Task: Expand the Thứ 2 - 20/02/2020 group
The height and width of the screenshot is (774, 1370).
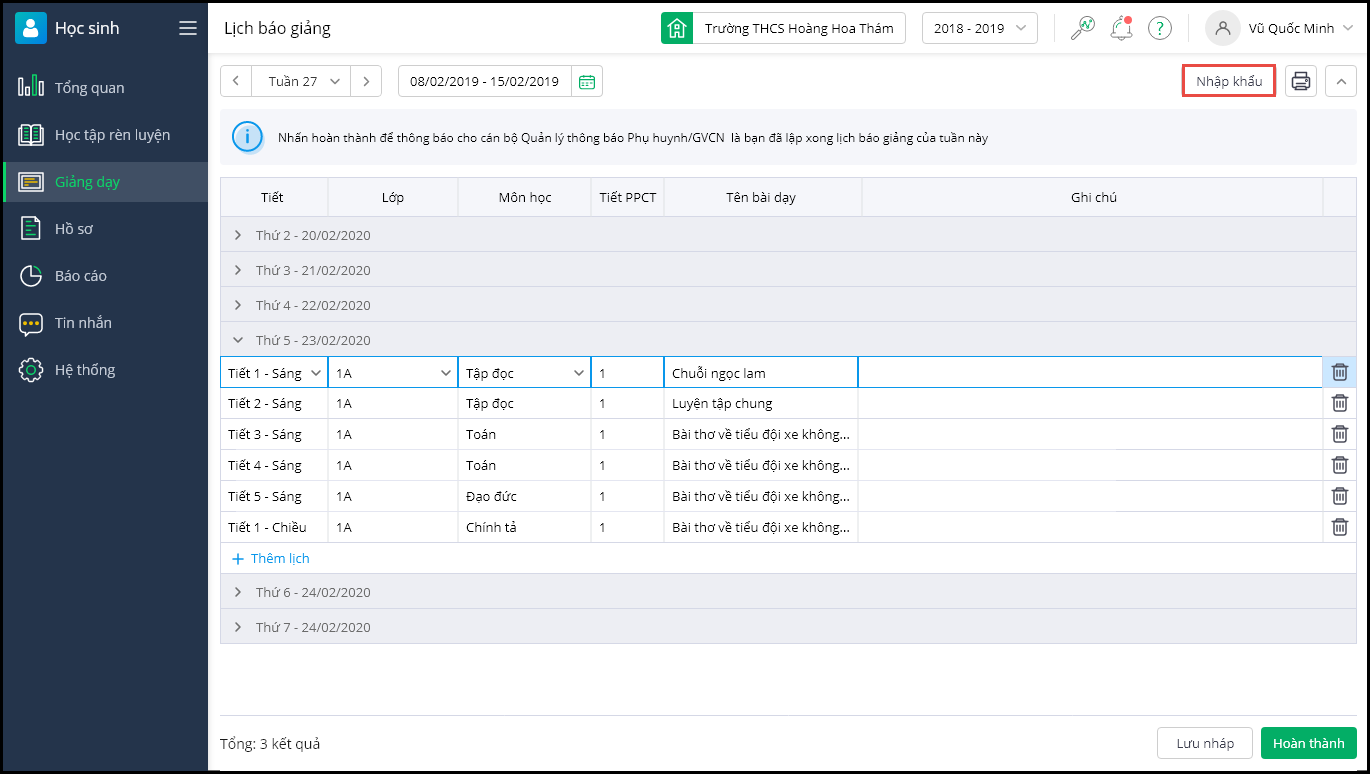Action: point(238,235)
